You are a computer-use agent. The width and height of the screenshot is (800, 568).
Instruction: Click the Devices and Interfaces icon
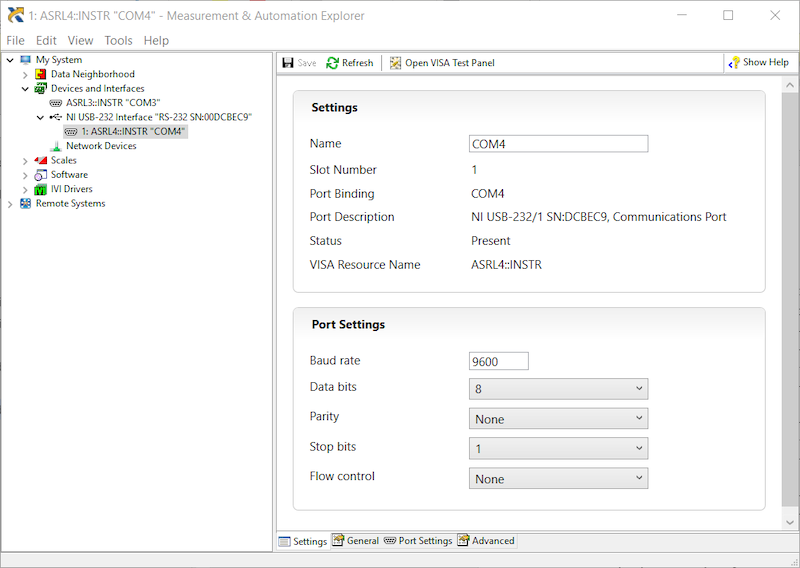click(x=40, y=88)
